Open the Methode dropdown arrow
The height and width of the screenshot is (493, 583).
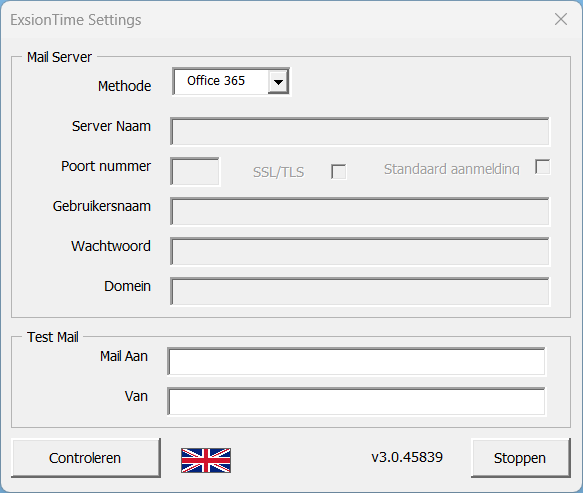(x=278, y=81)
